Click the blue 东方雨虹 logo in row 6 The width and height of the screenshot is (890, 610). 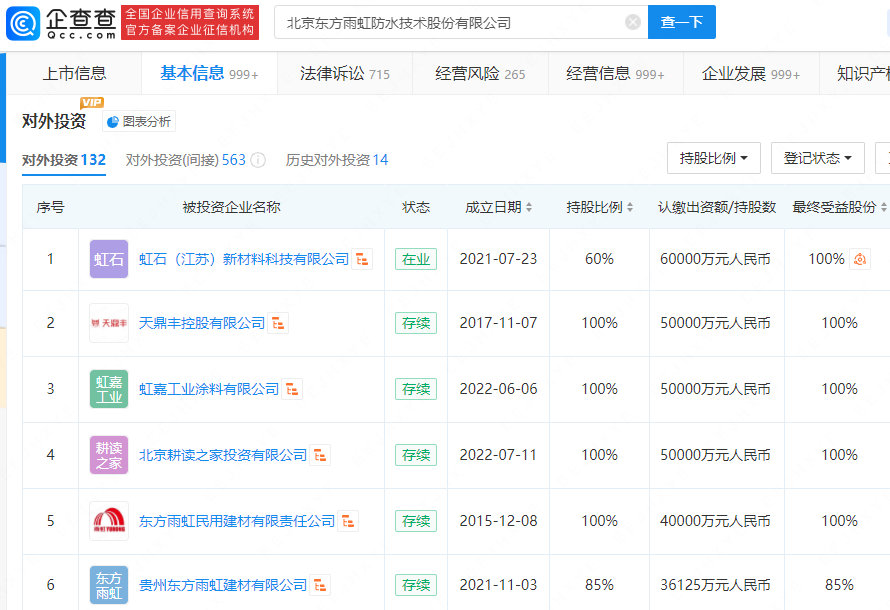(x=109, y=585)
